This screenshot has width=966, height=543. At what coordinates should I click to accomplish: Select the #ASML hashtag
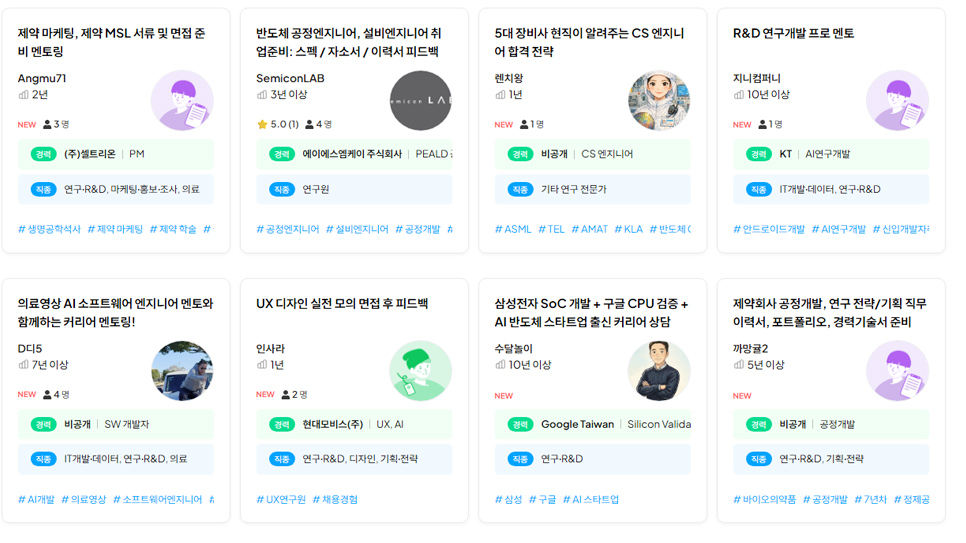point(513,229)
